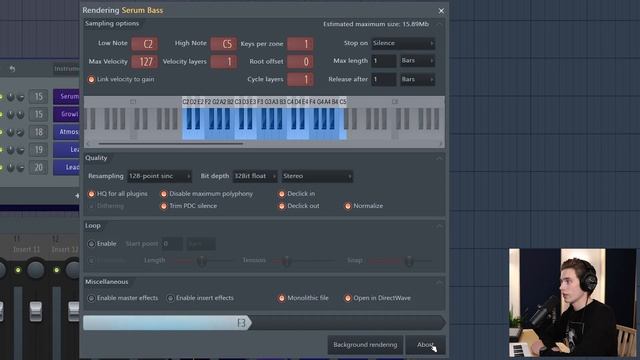Click the Velocity layers value
The height and width of the screenshot is (360, 640).
[223, 62]
